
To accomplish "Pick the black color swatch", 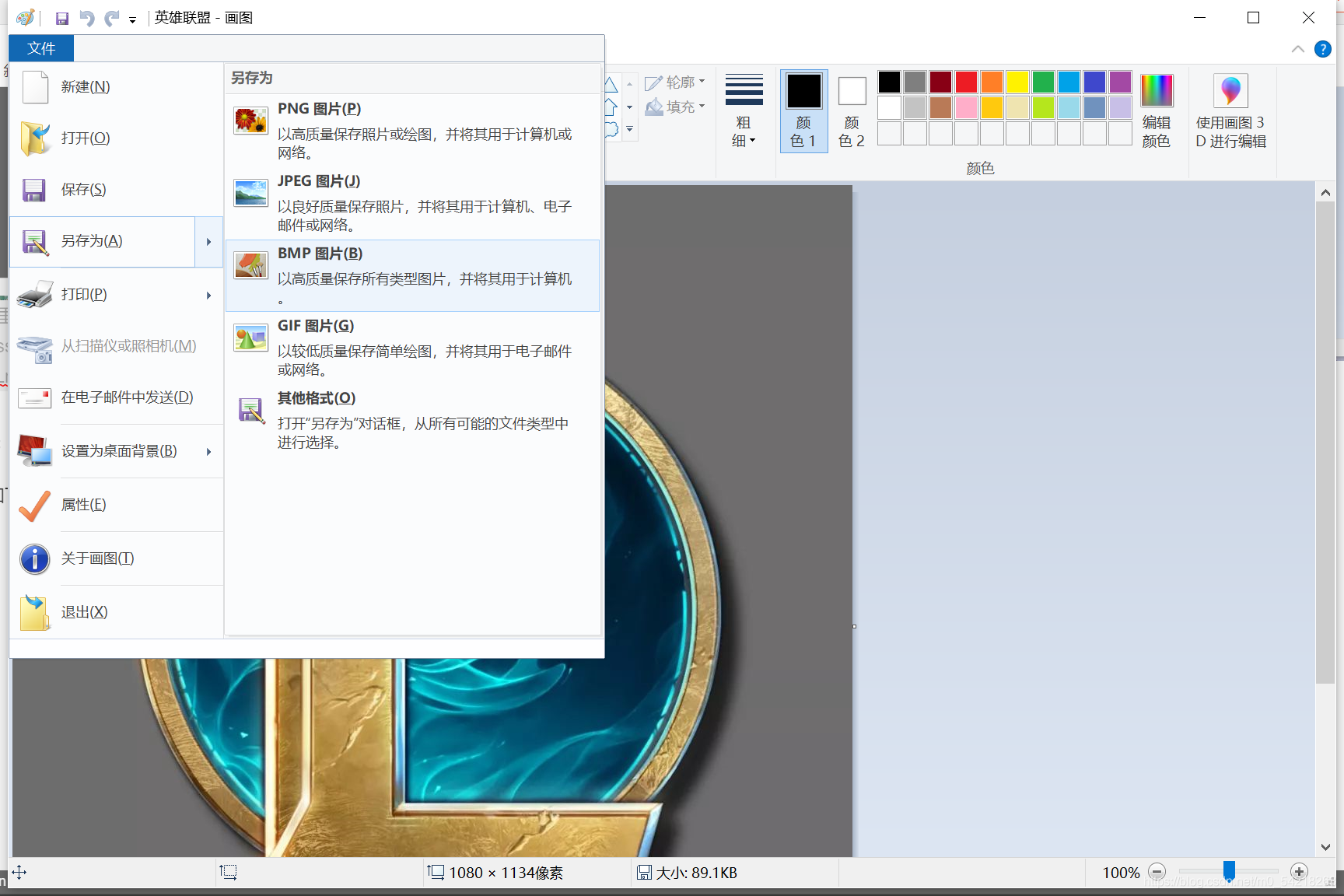I will 889,82.
